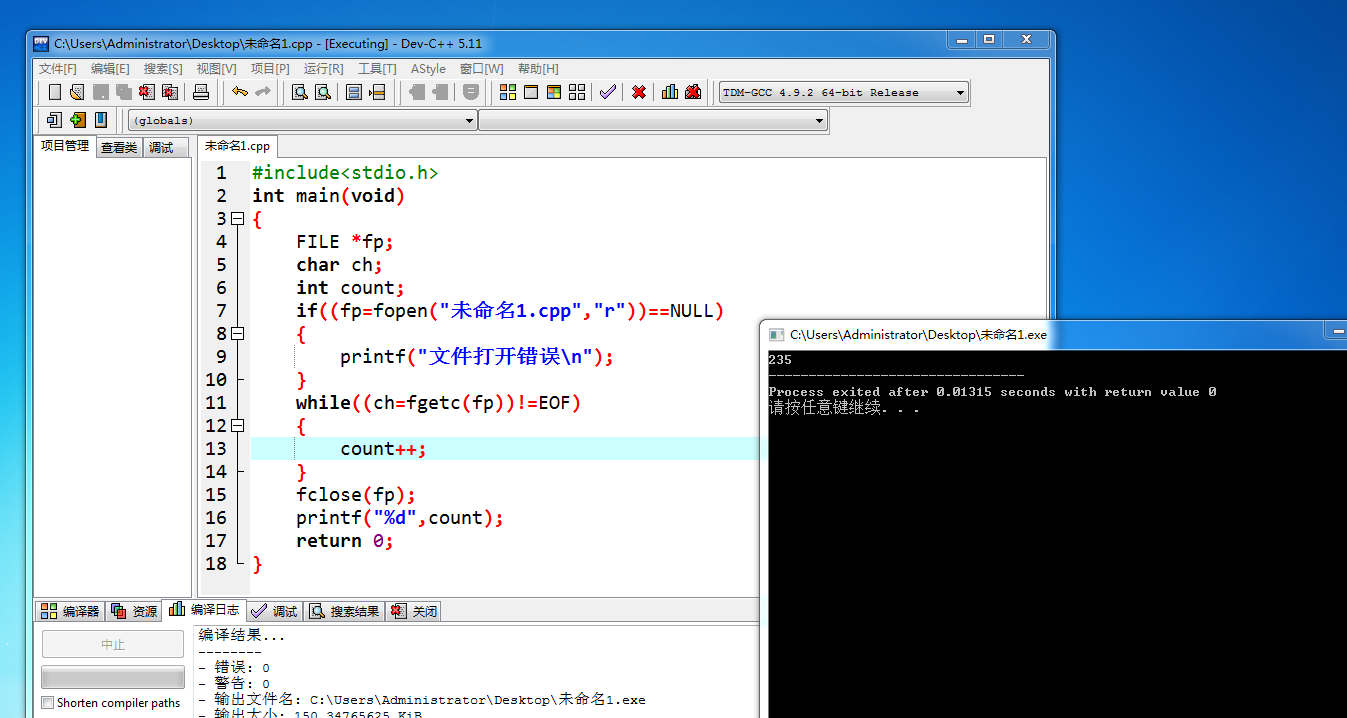The height and width of the screenshot is (718, 1347).
Task: Click the Close file toolbar icon
Action: [147, 92]
